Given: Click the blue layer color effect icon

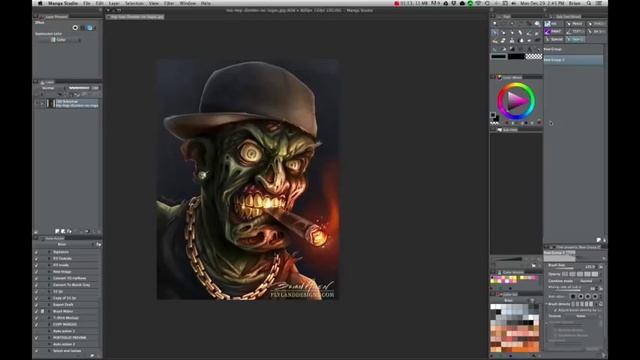Looking at the screenshot, I should tap(90, 28).
